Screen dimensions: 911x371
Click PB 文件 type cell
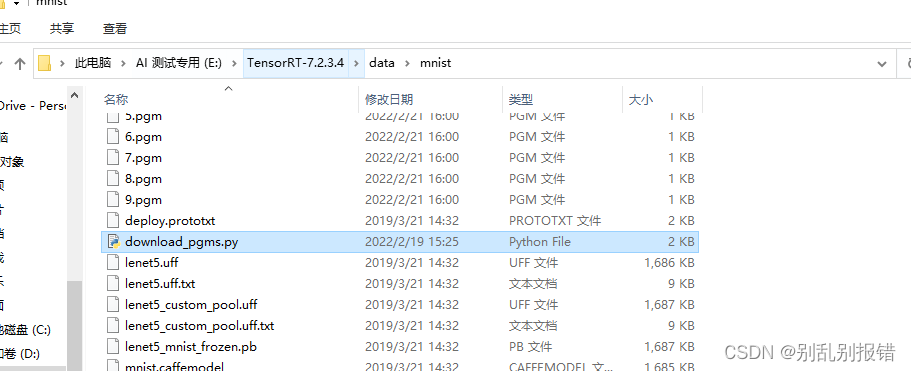pos(530,347)
